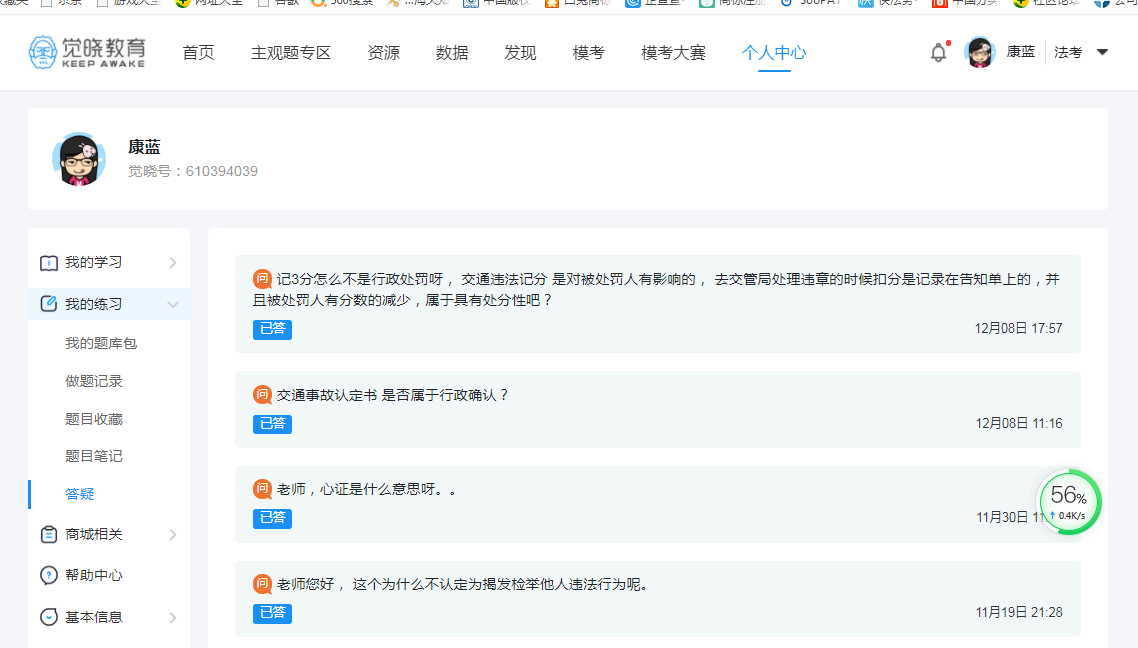Click username 康蓝 in the header

[1020, 52]
